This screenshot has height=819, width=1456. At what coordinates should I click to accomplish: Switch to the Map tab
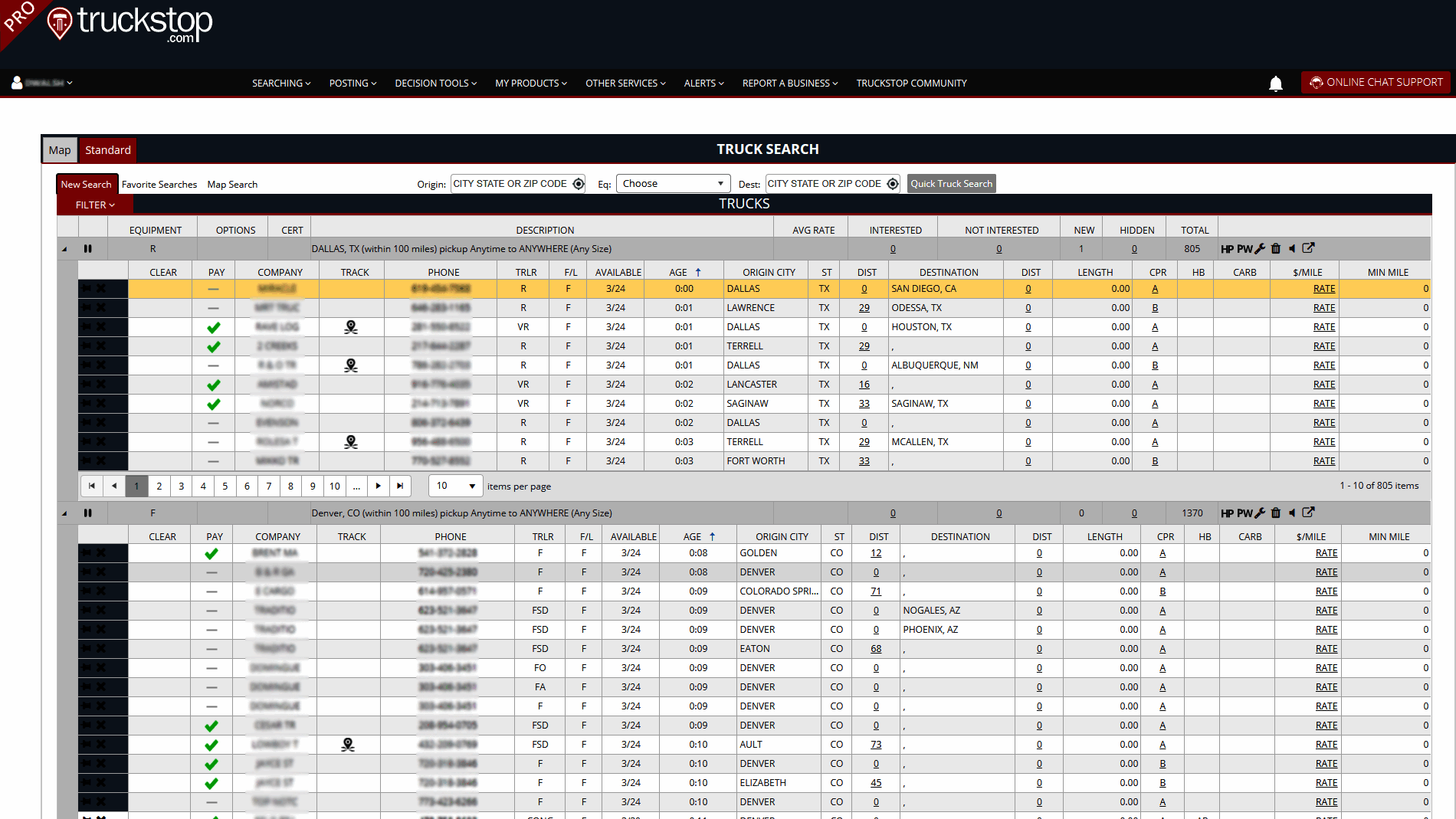pyautogui.click(x=60, y=150)
